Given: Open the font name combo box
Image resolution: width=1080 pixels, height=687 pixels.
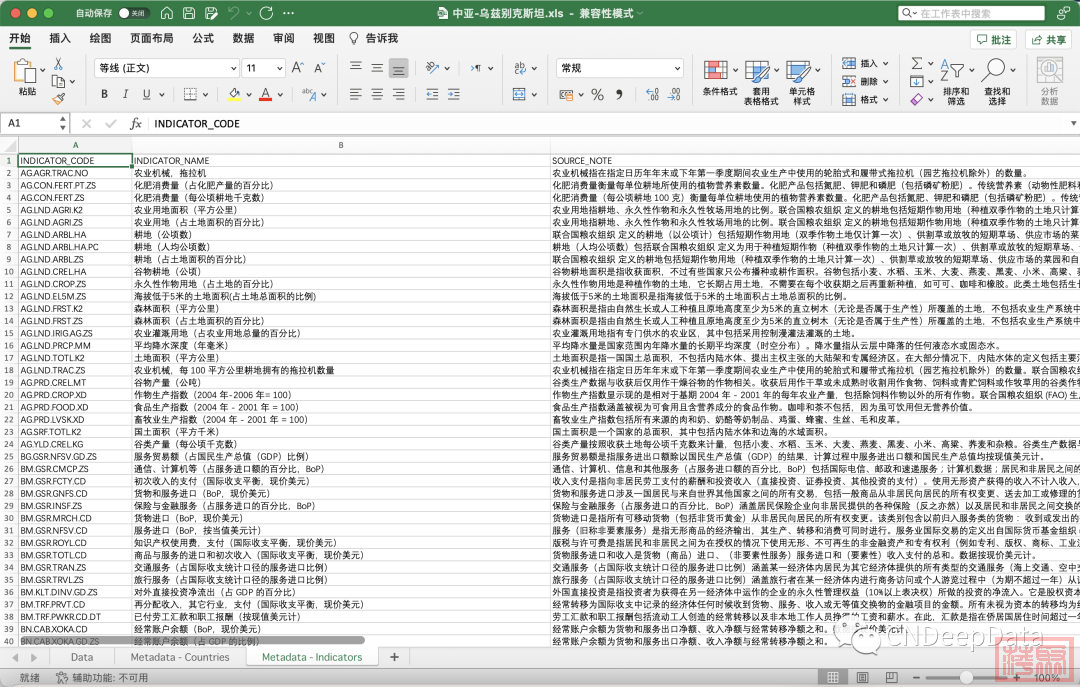Looking at the screenshot, I should tap(167, 68).
